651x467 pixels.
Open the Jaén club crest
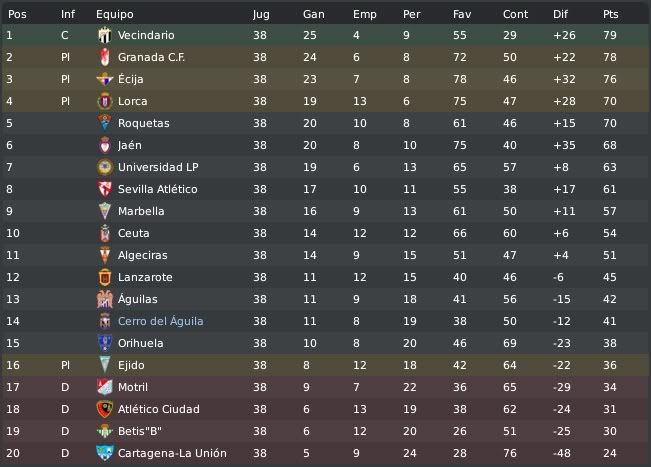[105, 145]
